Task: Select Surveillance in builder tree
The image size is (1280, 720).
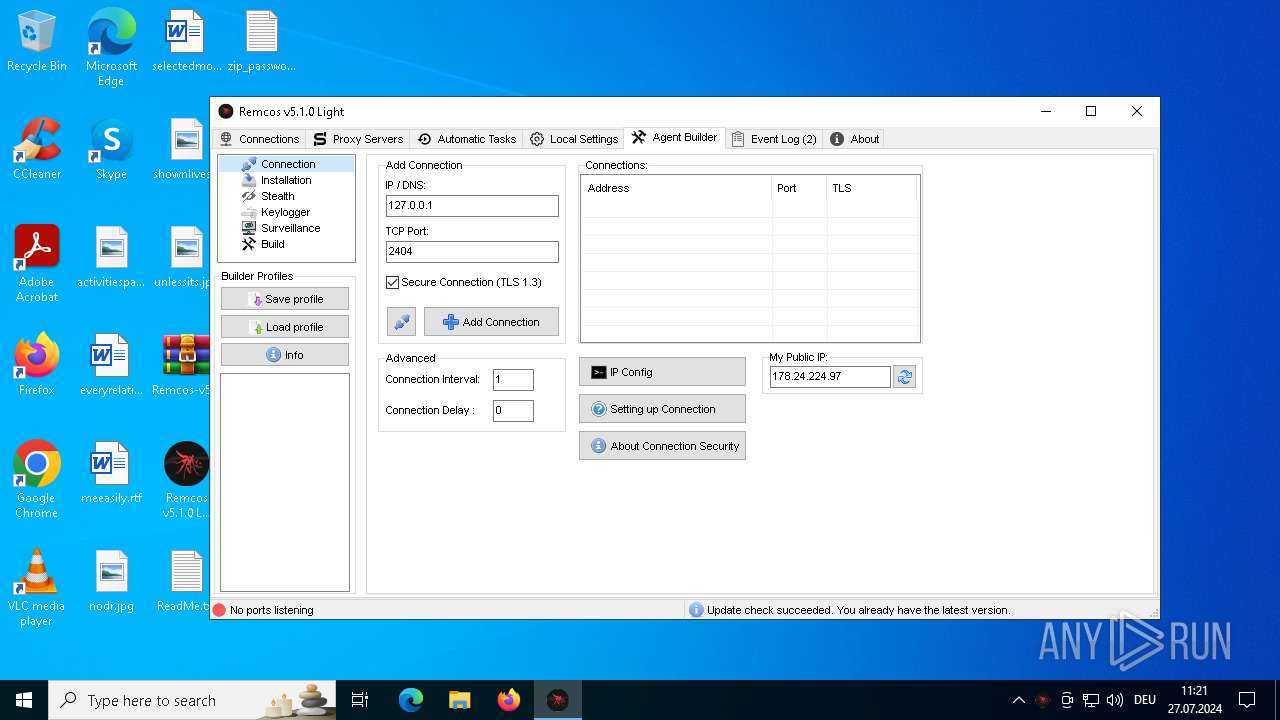Action: point(290,228)
